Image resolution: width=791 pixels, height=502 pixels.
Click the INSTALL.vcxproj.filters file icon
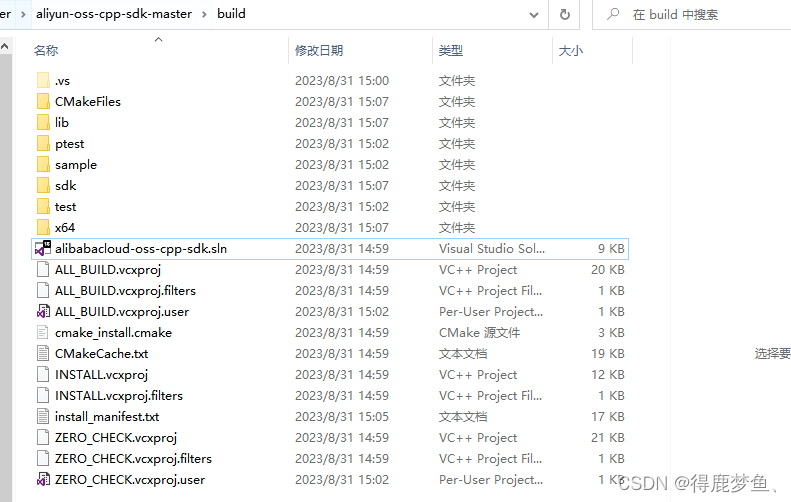click(43, 396)
